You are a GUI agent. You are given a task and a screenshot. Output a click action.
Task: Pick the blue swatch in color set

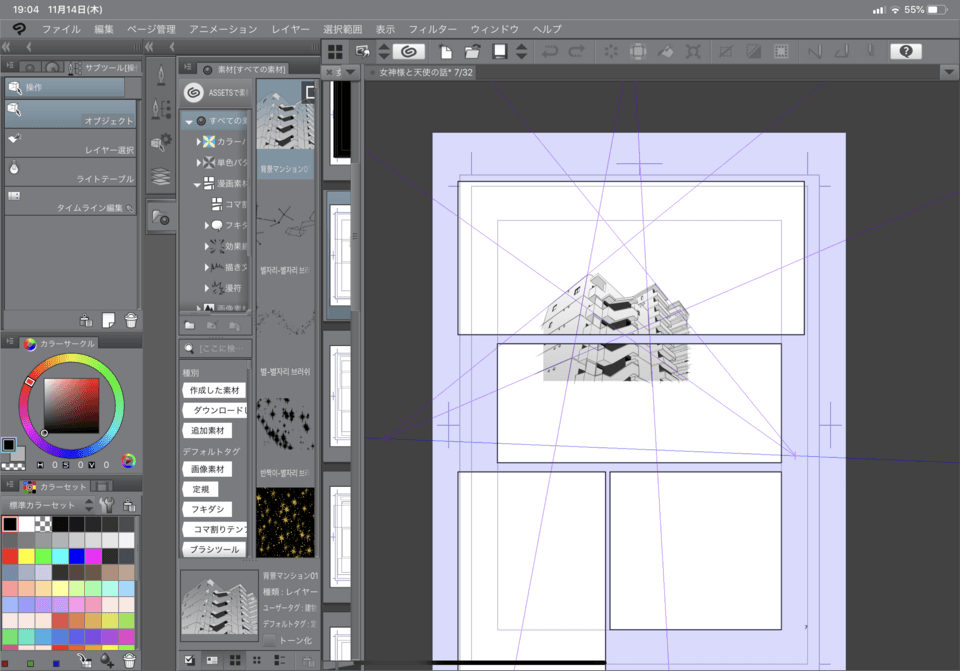tap(77, 556)
